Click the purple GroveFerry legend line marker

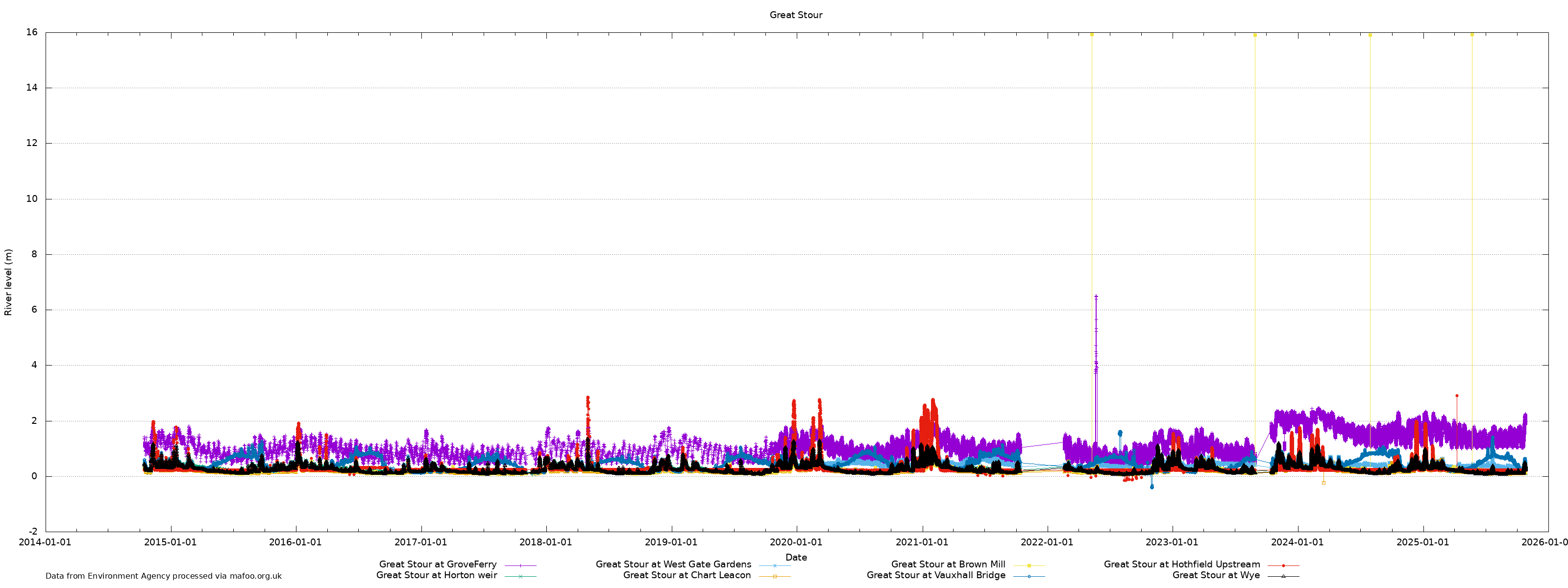520,565
